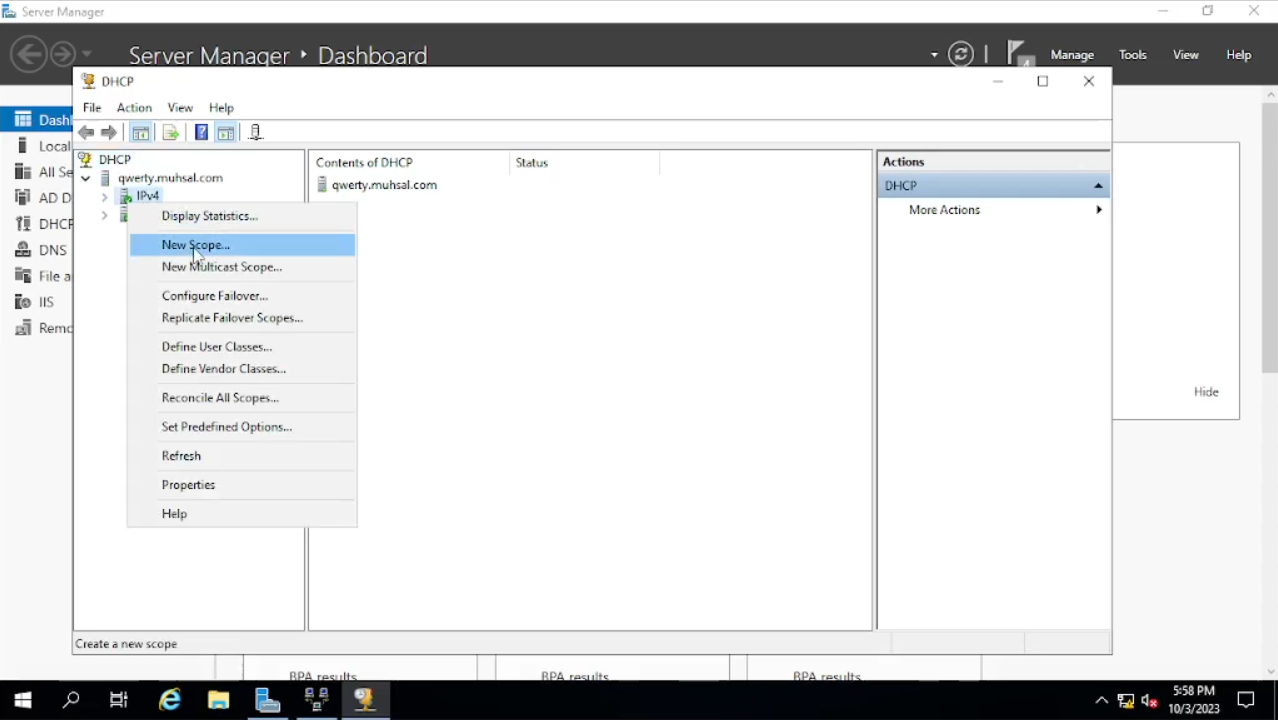Click the Server Manager taskbar icon
Image resolution: width=1278 pixels, height=720 pixels.
[x=267, y=700]
